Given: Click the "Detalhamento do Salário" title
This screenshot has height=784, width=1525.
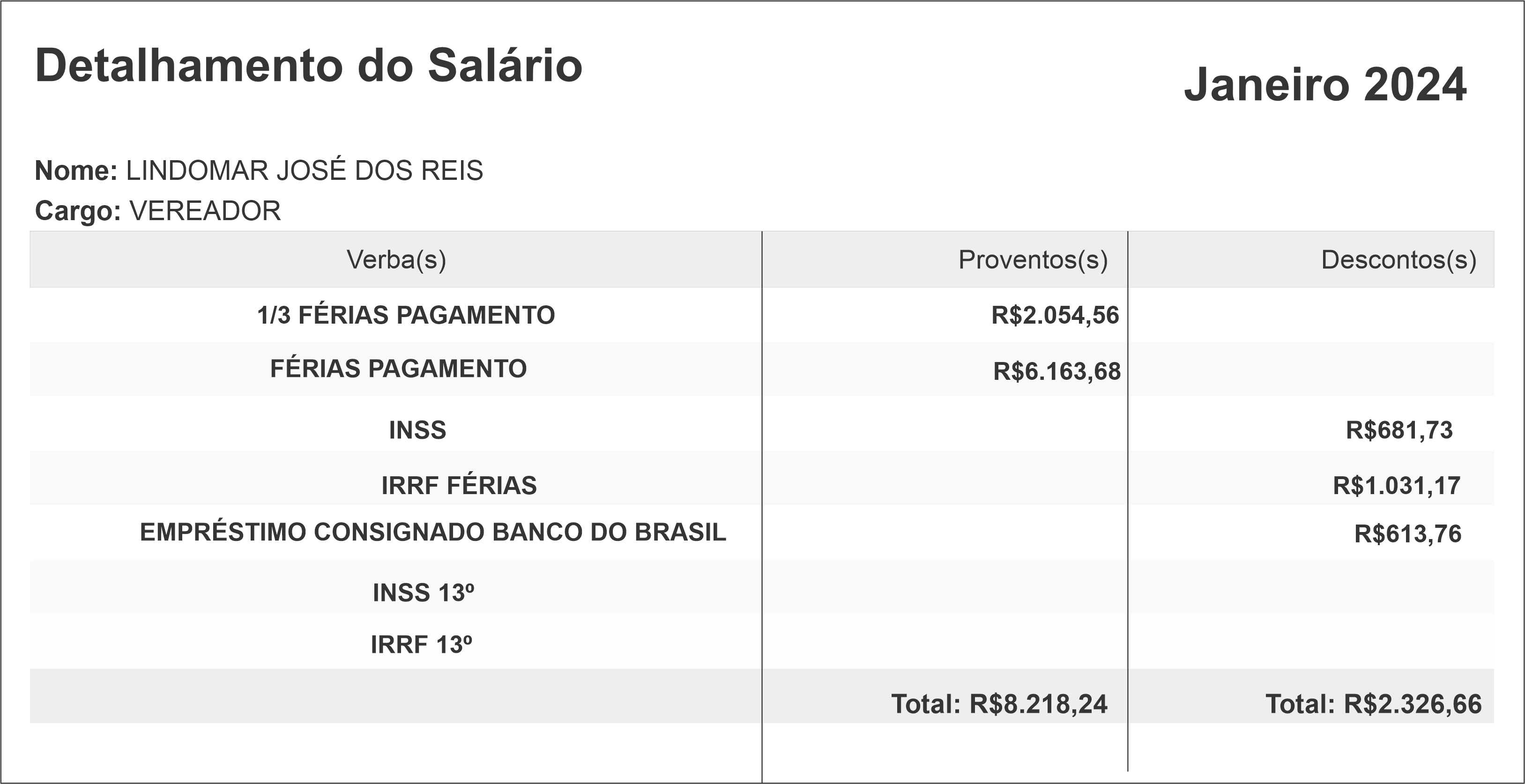Looking at the screenshot, I should click(308, 66).
